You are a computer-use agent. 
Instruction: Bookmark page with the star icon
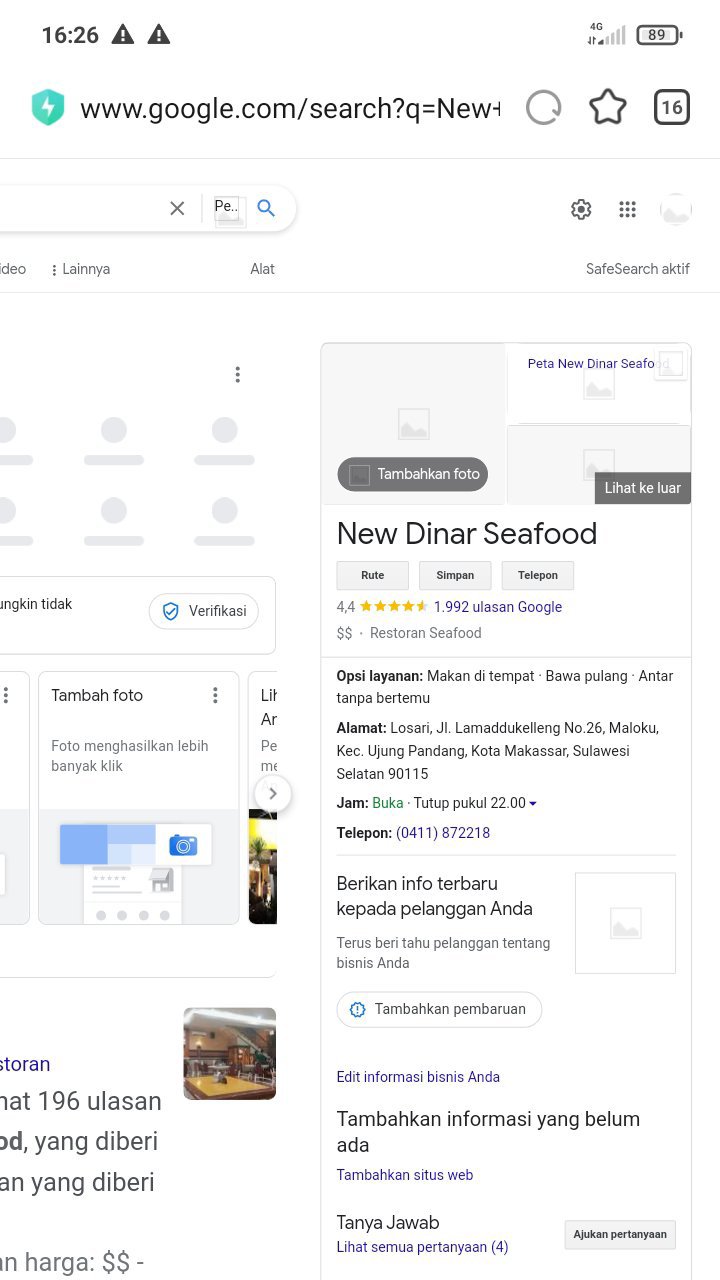click(608, 108)
